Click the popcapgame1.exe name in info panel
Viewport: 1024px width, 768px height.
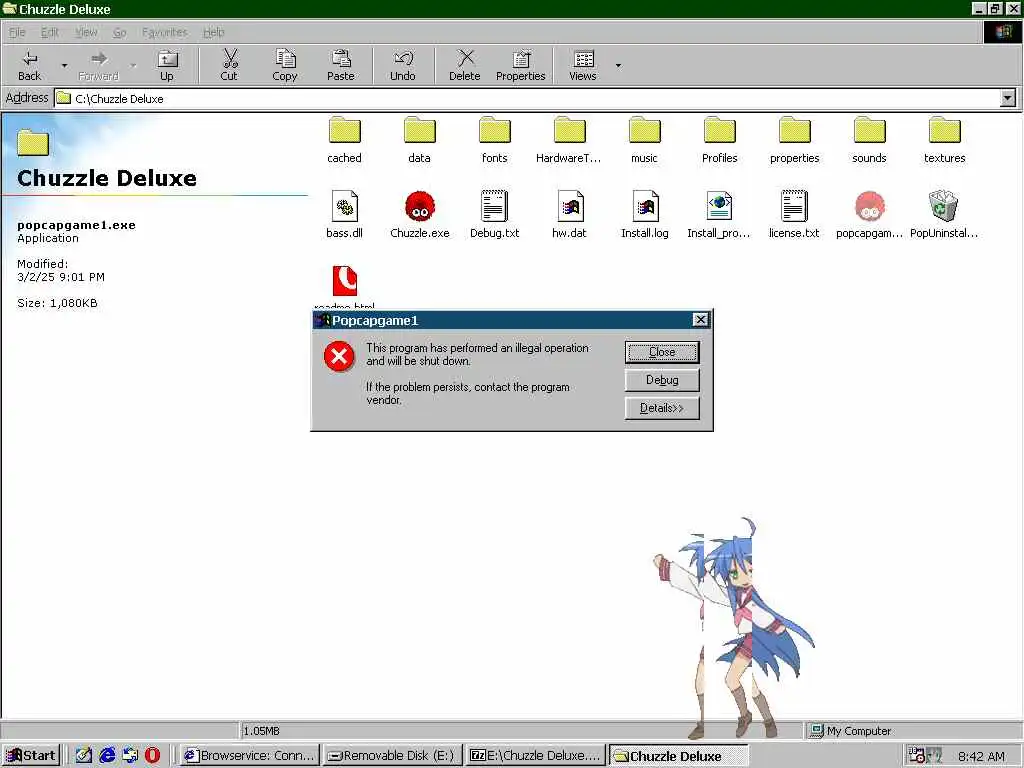[76, 225]
